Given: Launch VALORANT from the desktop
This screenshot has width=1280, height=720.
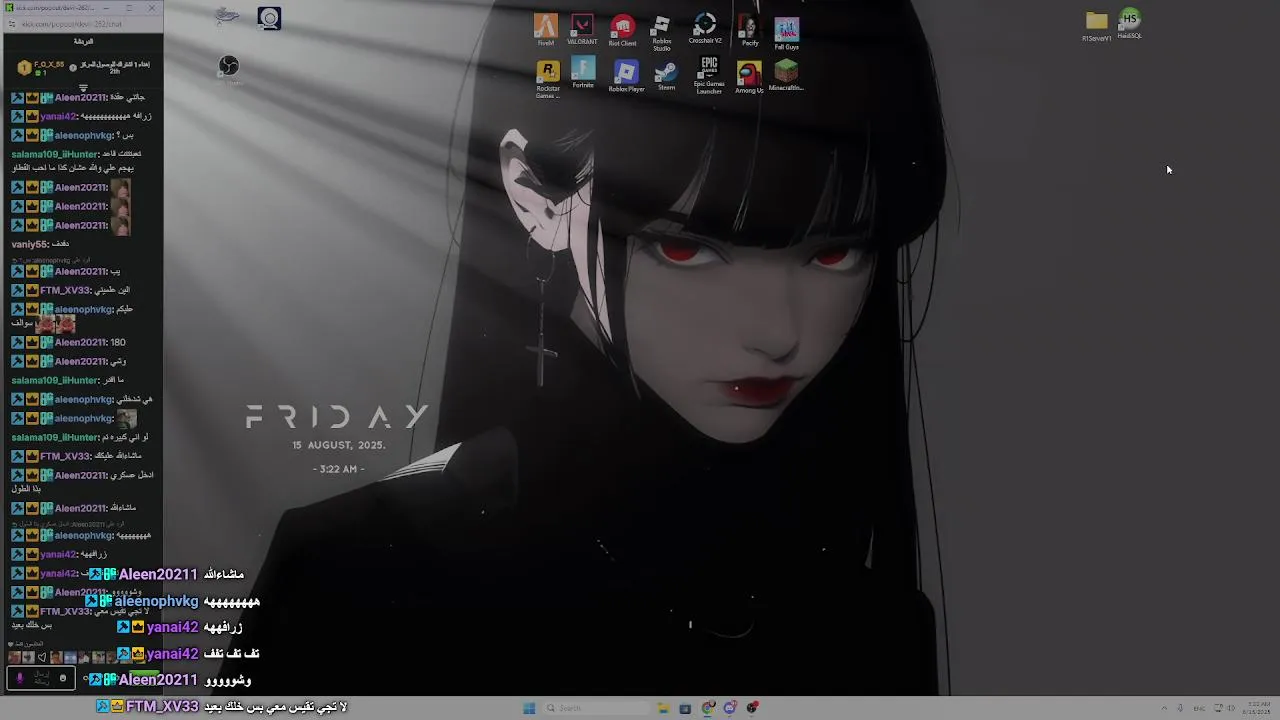Looking at the screenshot, I should [x=582, y=30].
